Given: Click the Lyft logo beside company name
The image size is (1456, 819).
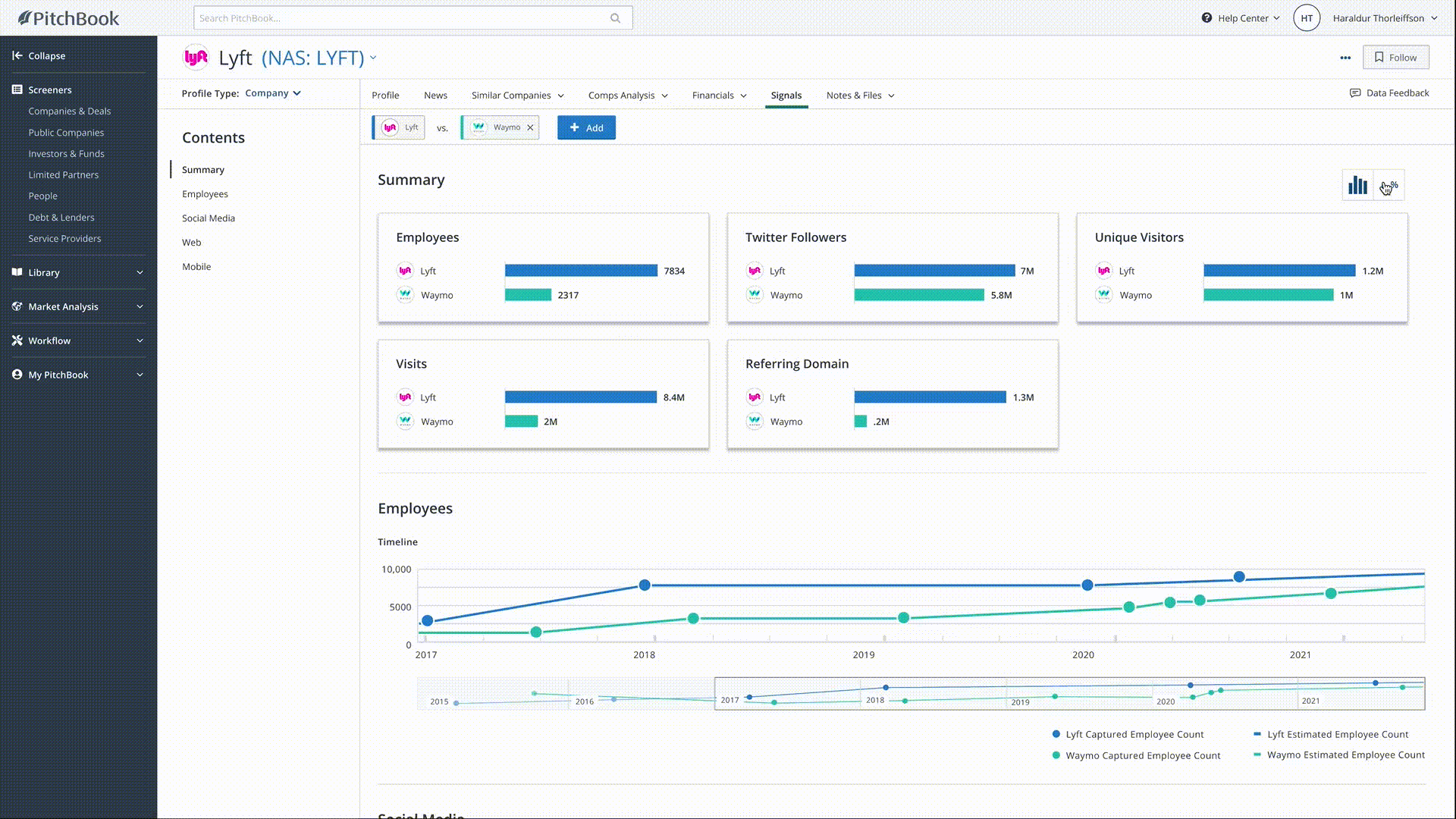Looking at the screenshot, I should click(196, 57).
